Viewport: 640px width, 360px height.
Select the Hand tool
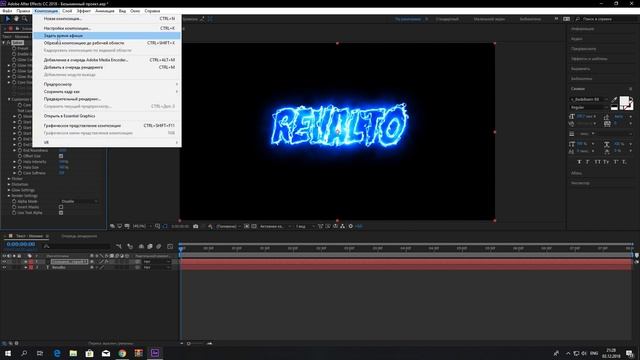tap(16, 19)
